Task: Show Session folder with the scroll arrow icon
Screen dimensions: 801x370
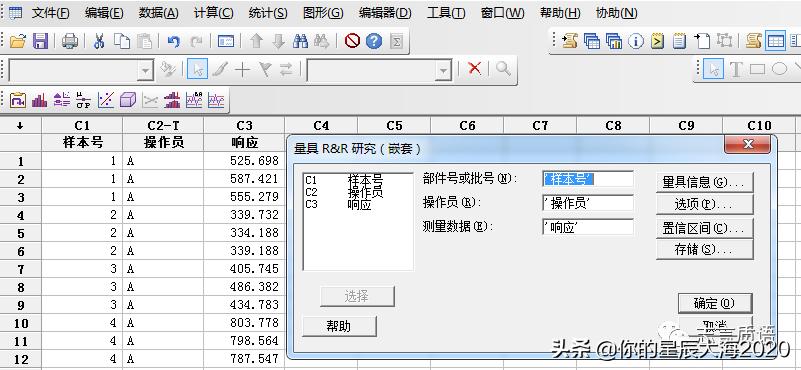Action: (570, 41)
